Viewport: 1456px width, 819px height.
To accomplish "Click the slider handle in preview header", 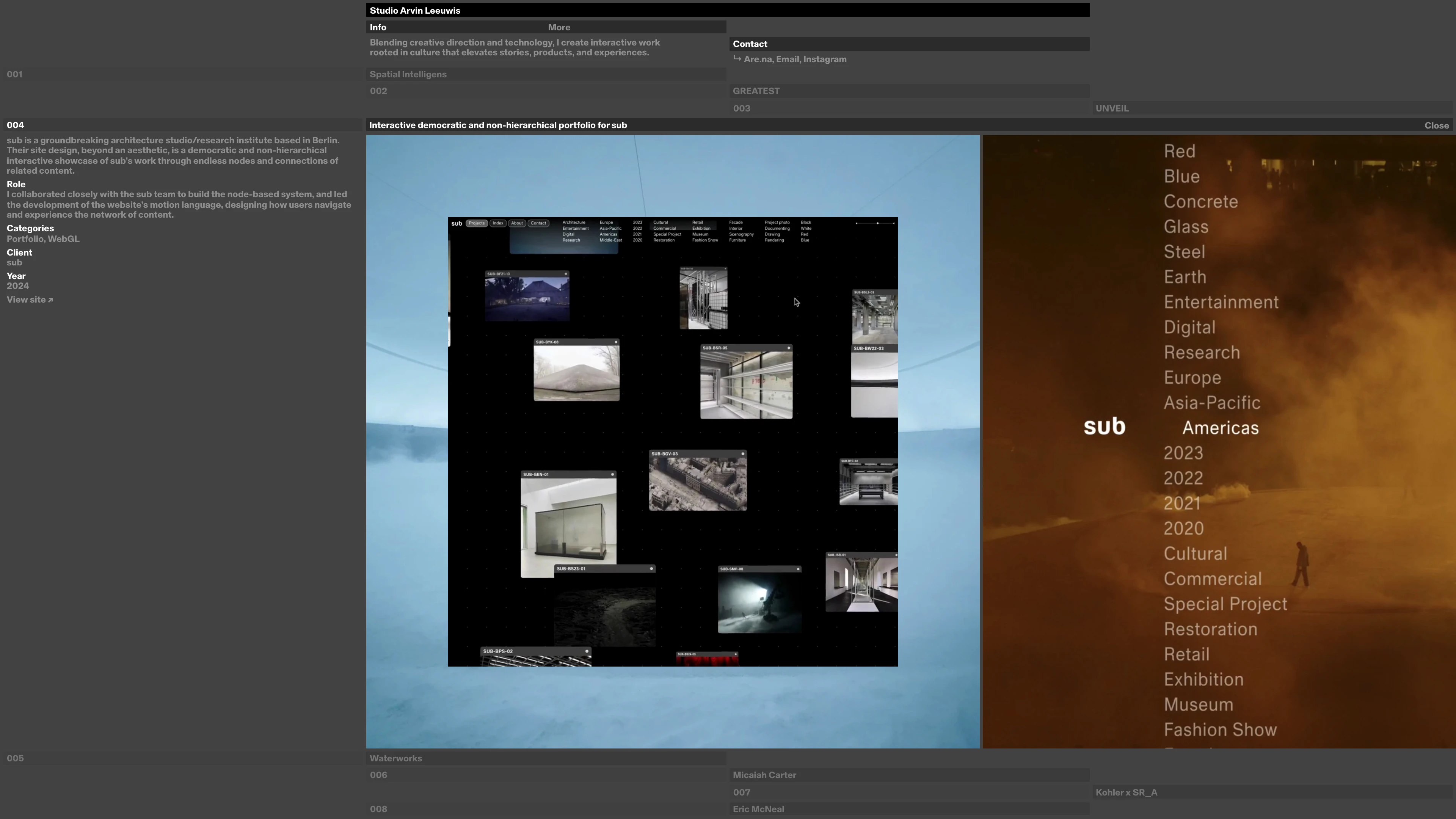I will [x=877, y=223].
